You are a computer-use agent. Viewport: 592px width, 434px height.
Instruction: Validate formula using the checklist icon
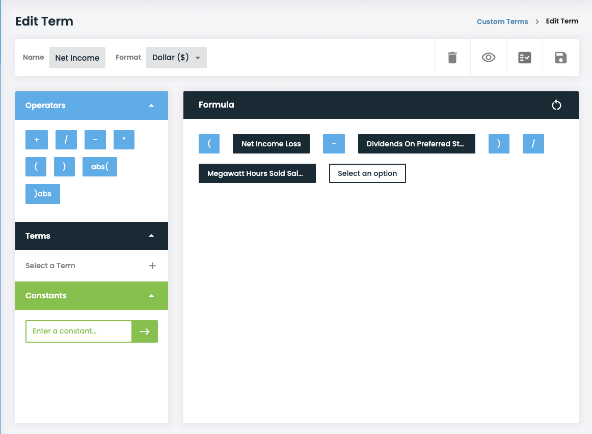[524, 58]
